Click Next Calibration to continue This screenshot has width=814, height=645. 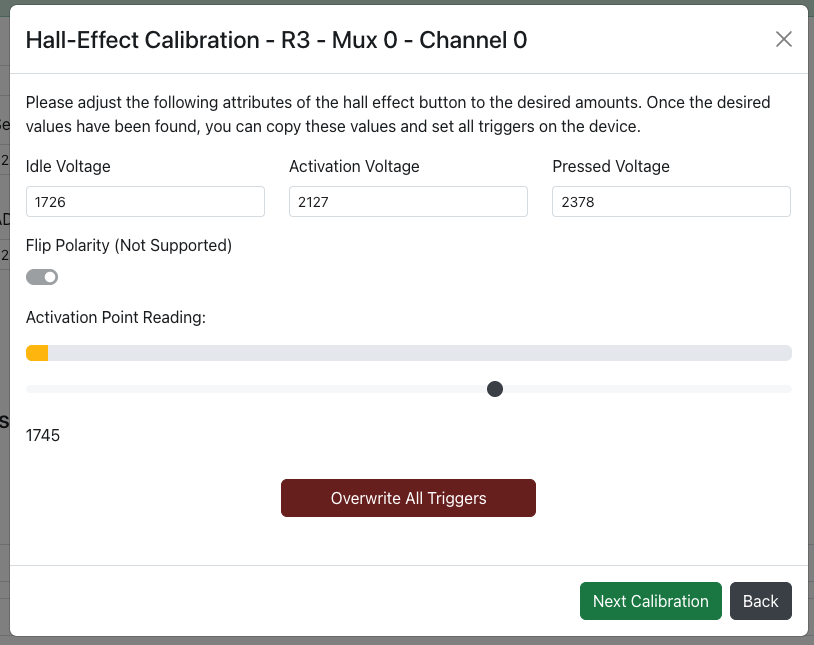[650, 601]
